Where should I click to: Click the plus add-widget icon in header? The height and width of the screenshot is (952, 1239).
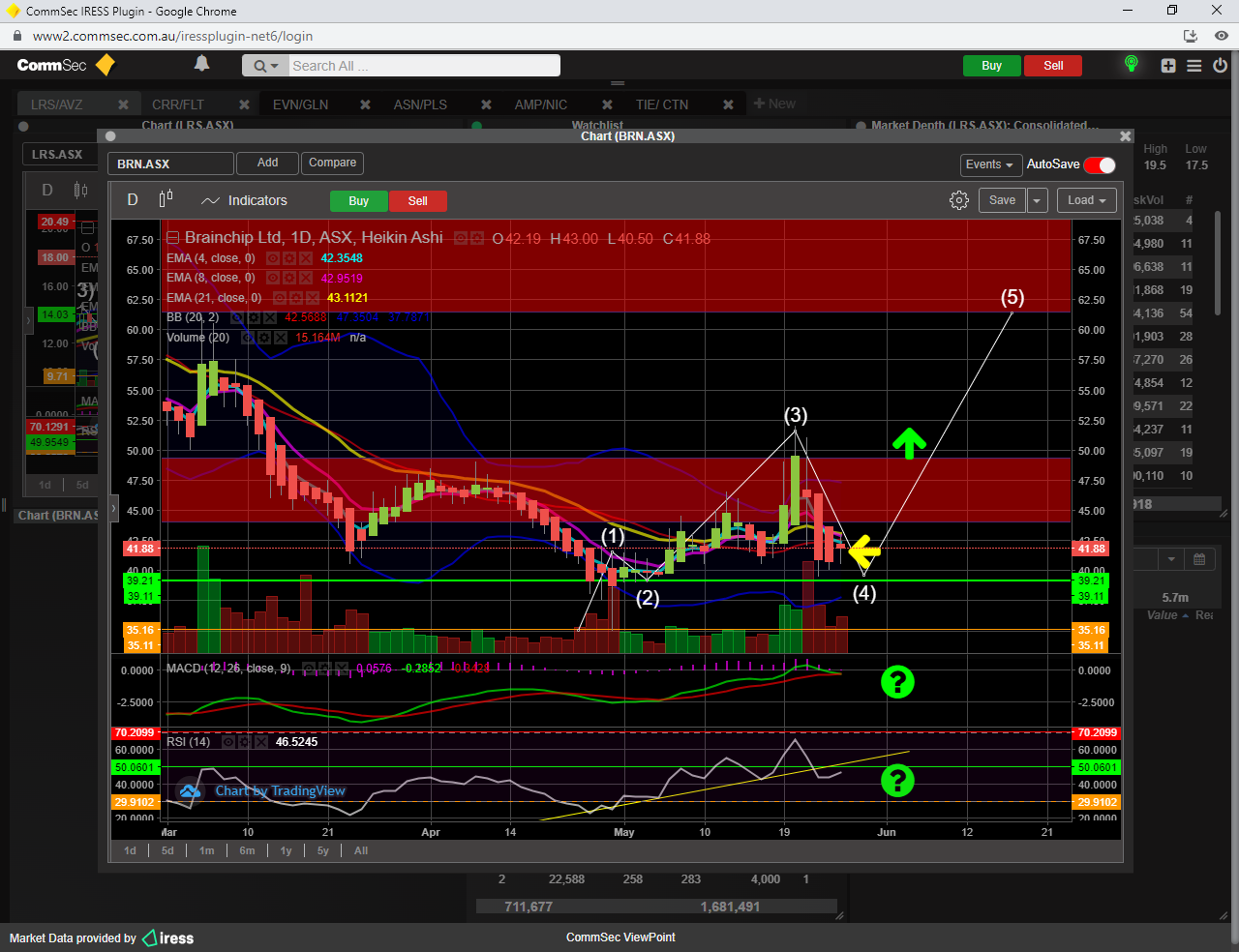coord(1168,66)
